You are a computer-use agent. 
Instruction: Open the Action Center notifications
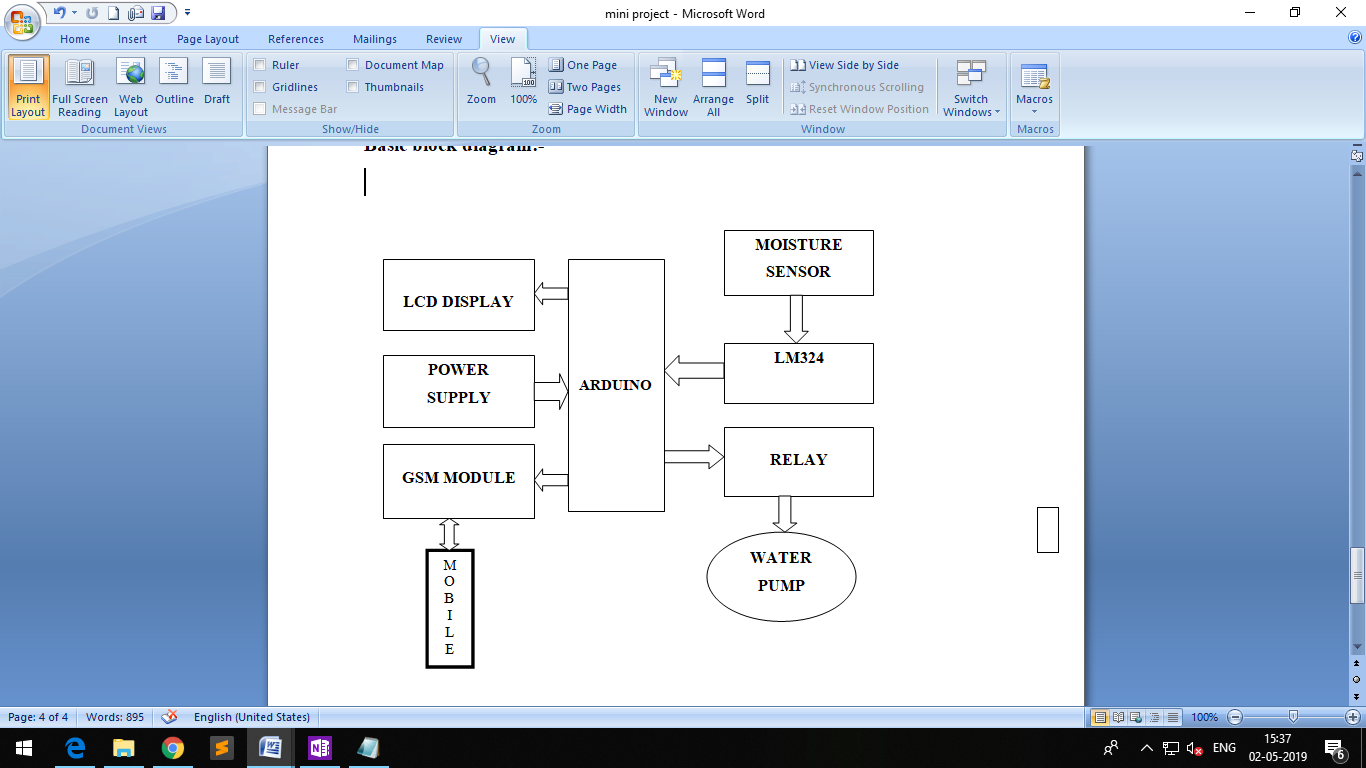point(1335,748)
